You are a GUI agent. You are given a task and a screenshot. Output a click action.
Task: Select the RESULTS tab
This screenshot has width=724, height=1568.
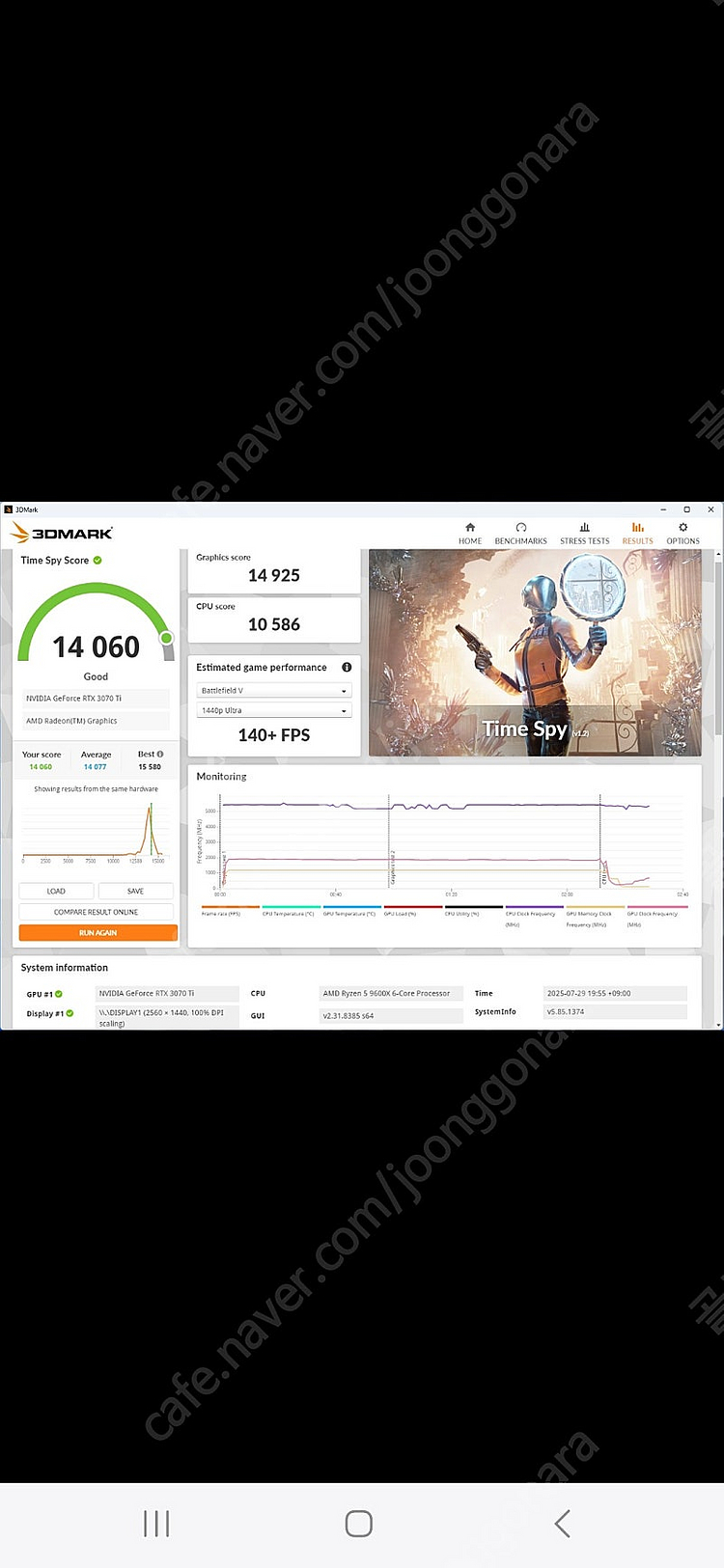[x=637, y=534]
